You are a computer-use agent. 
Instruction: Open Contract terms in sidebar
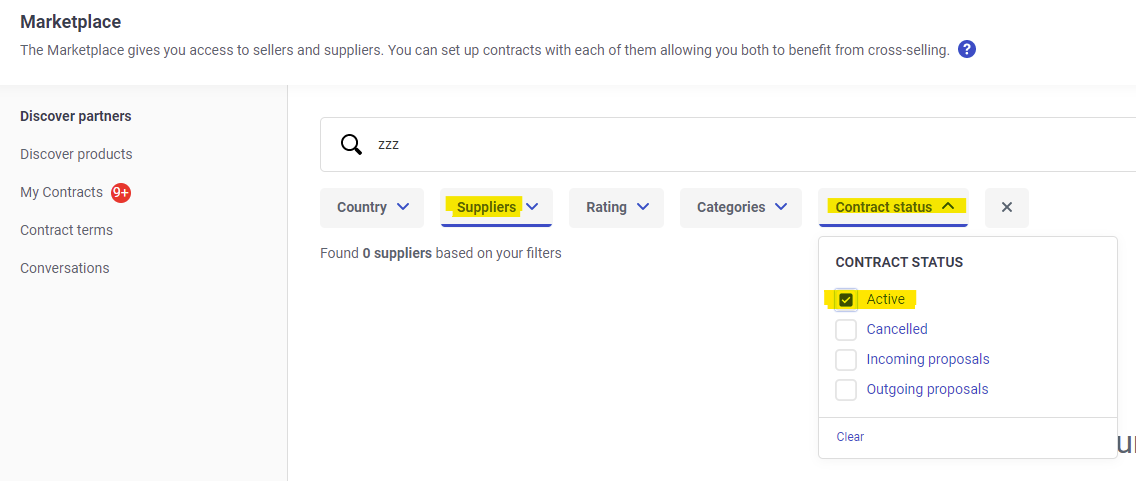tap(67, 230)
